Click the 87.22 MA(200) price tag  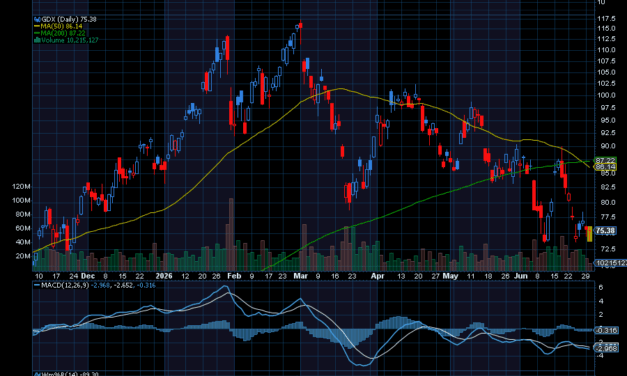tap(605, 160)
